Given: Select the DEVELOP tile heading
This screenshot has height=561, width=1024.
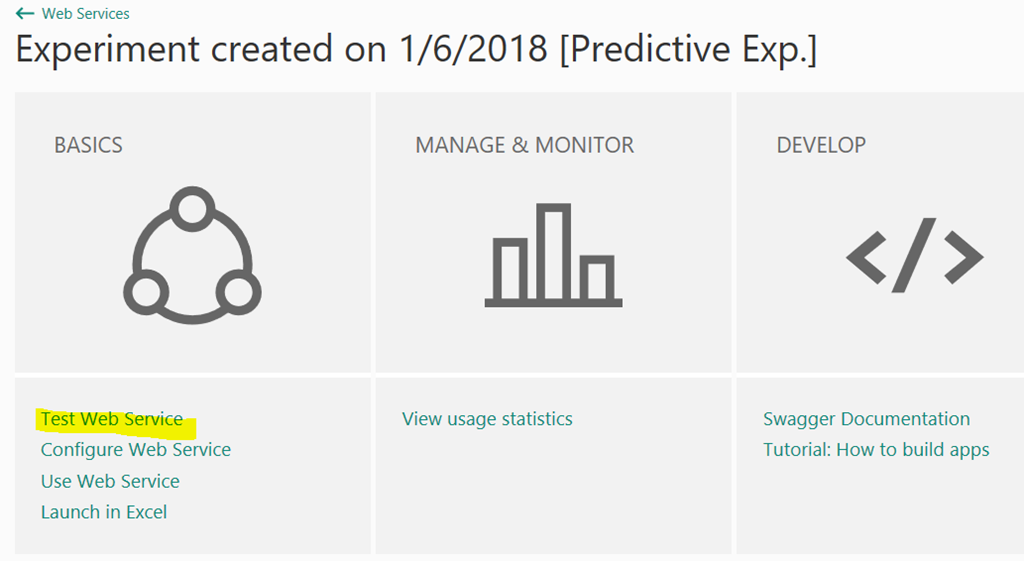Looking at the screenshot, I should pos(821,145).
